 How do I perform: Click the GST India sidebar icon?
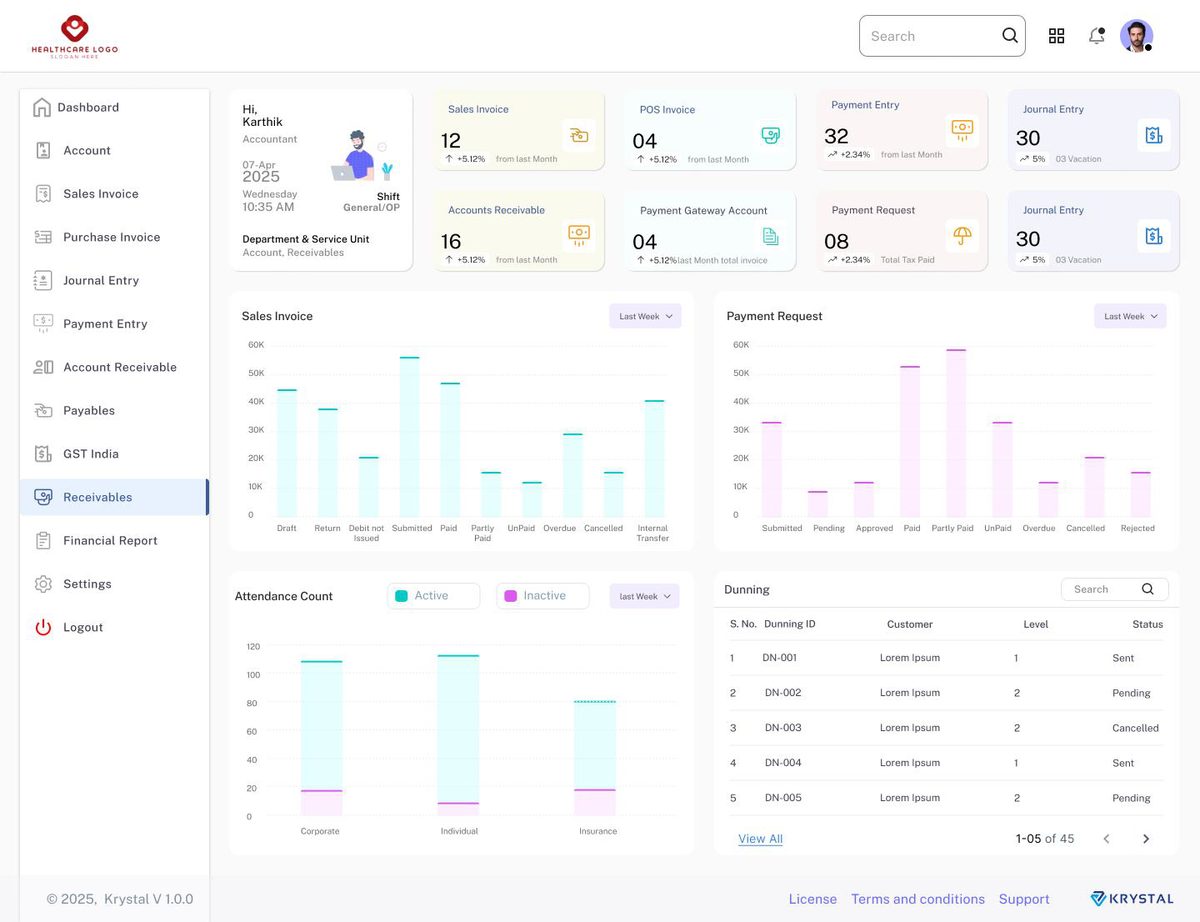pyautogui.click(x=43, y=454)
